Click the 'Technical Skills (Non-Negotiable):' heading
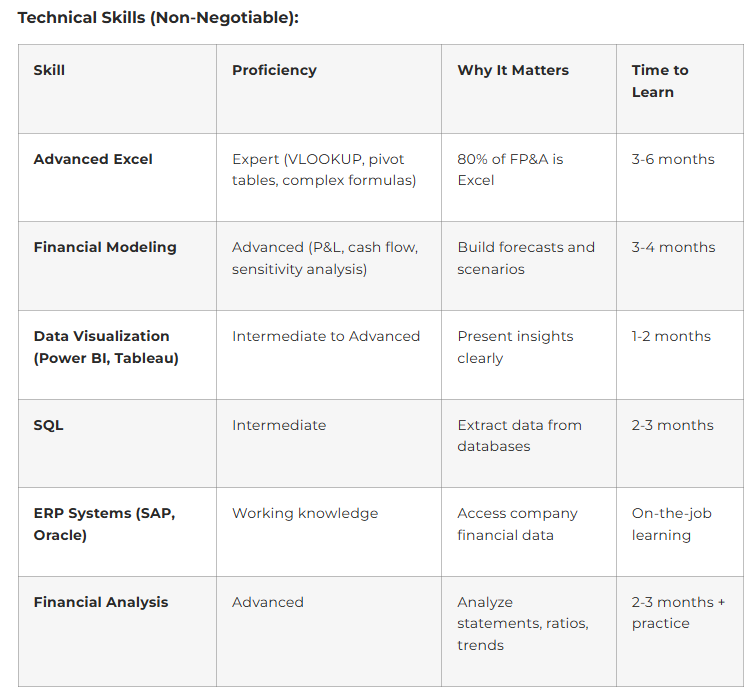Viewport: 756px width, 693px height. pyautogui.click(x=158, y=18)
